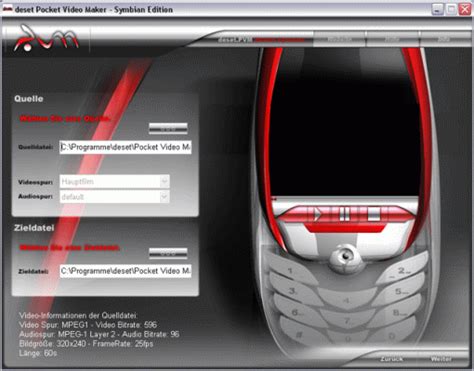Click the 'Bildgröße: 320x240 - FrameRate: 25fps' line

point(86,344)
